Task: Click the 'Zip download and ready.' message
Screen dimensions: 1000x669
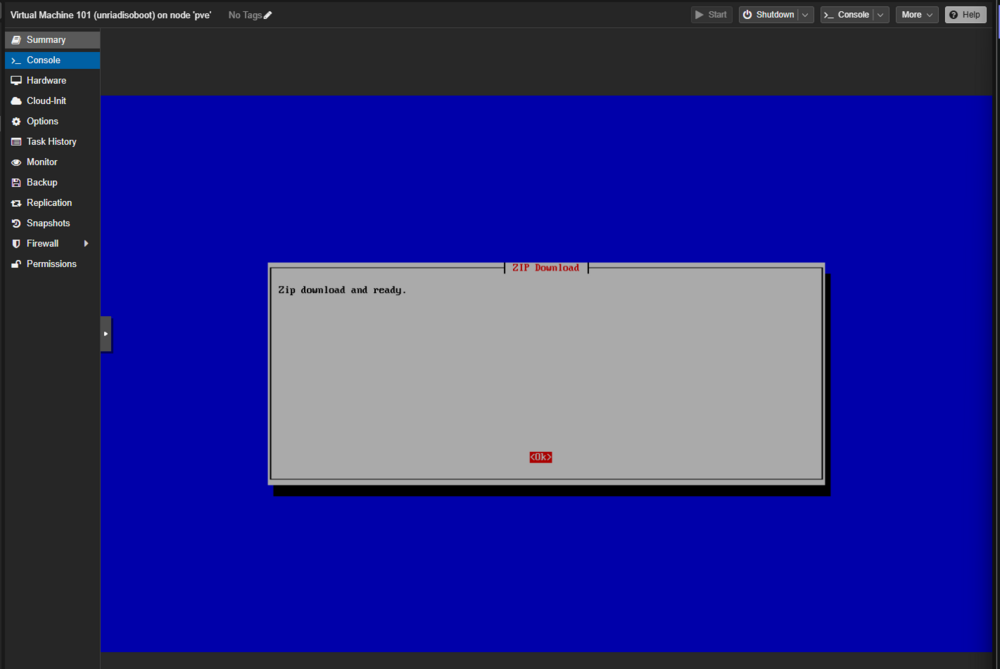Action: [342, 290]
